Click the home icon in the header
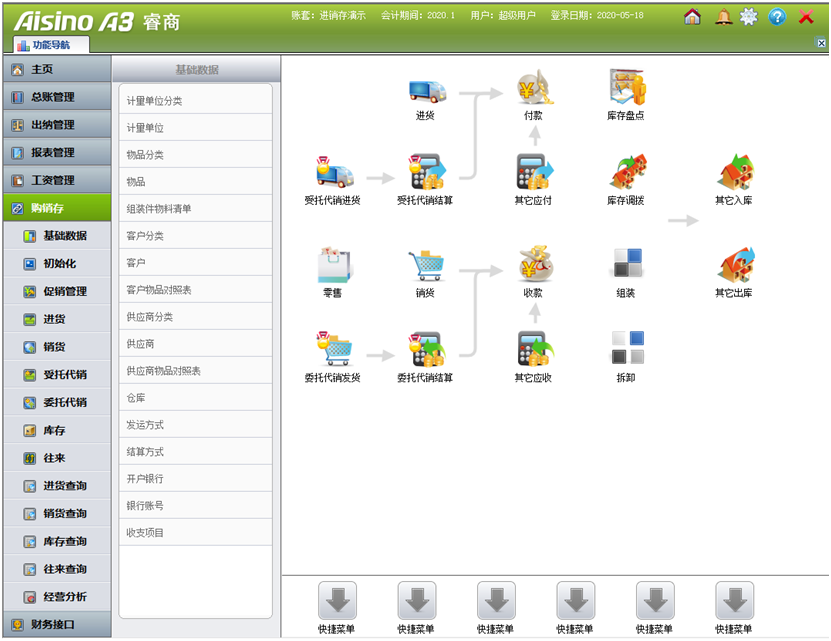831x641 pixels. (692, 17)
